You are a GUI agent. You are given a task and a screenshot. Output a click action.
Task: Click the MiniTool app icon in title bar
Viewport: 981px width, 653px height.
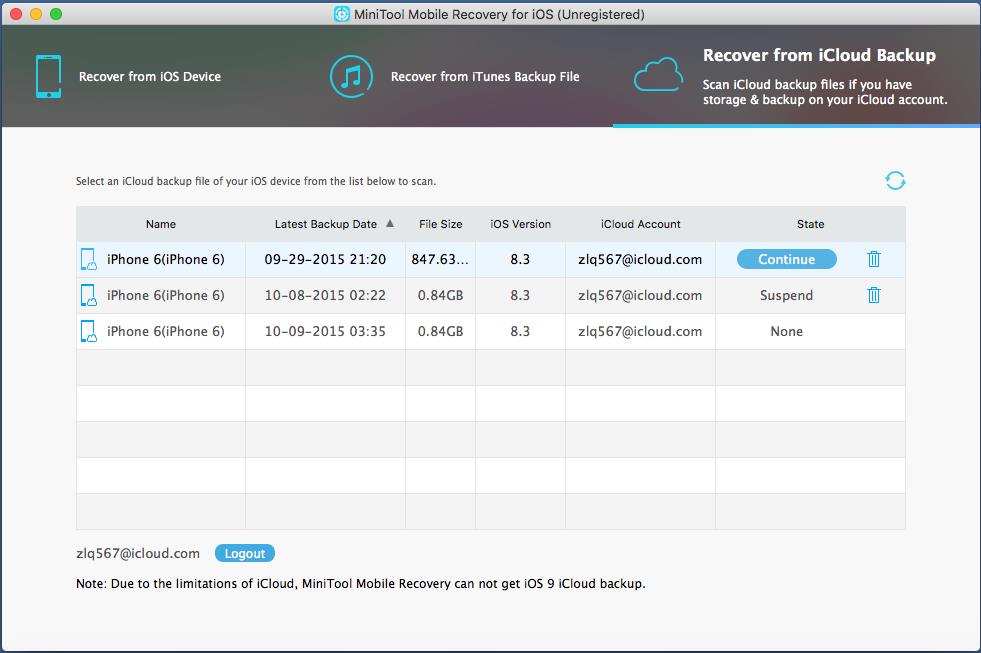[x=342, y=14]
